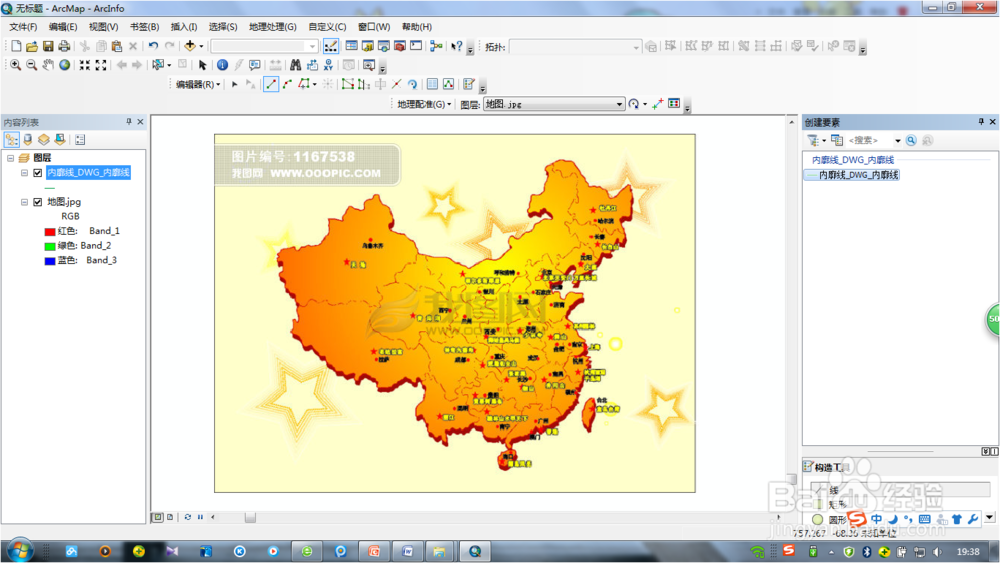Viewport: 1000px width, 563px height.
Task: Click the Split tool icon
Action: tap(396, 84)
